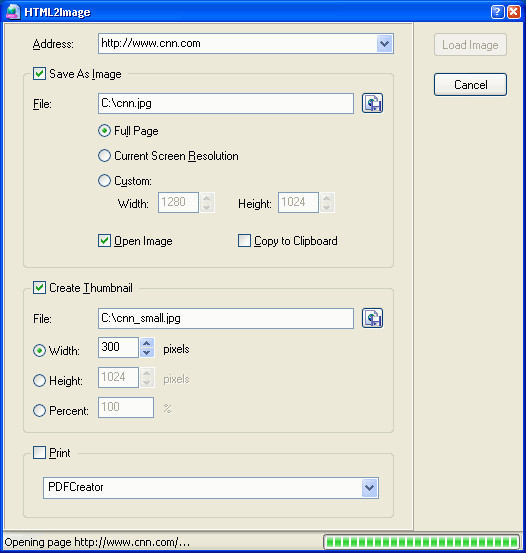Click the HTML2Image title text
The height and width of the screenshot is (553, 526).
(57, 12)
